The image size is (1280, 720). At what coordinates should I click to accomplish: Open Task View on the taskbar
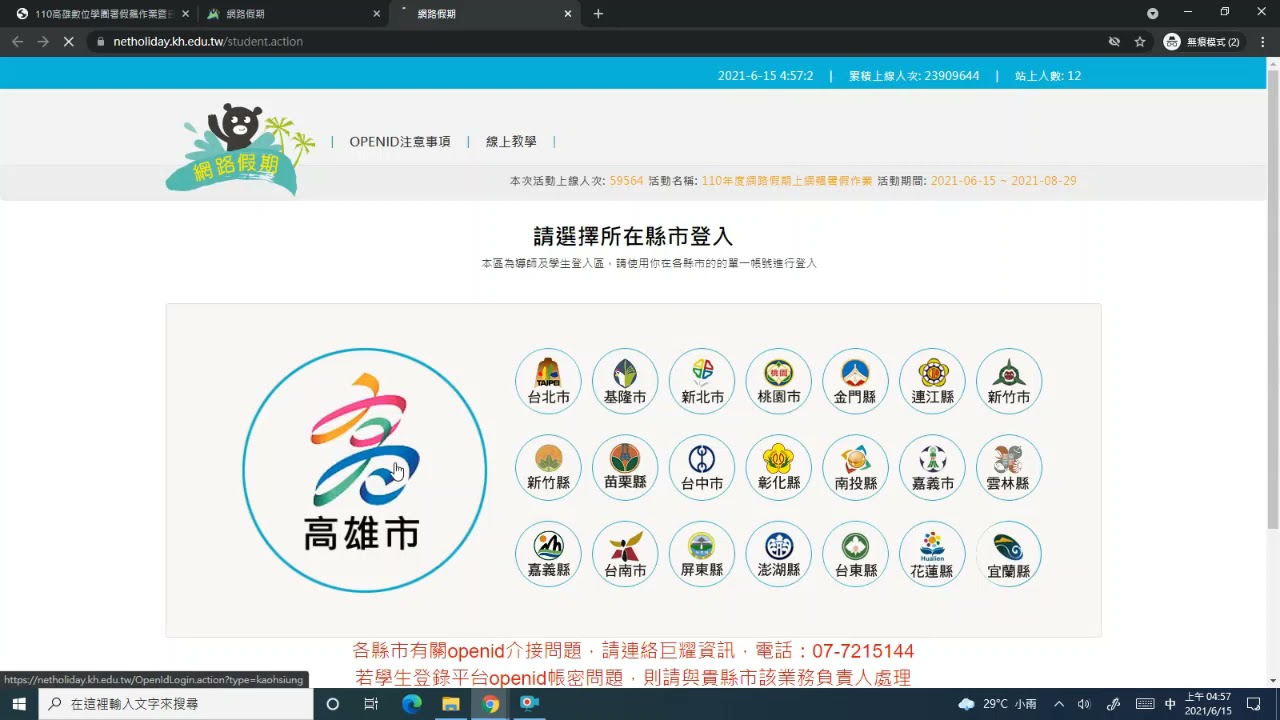[371, 704]
